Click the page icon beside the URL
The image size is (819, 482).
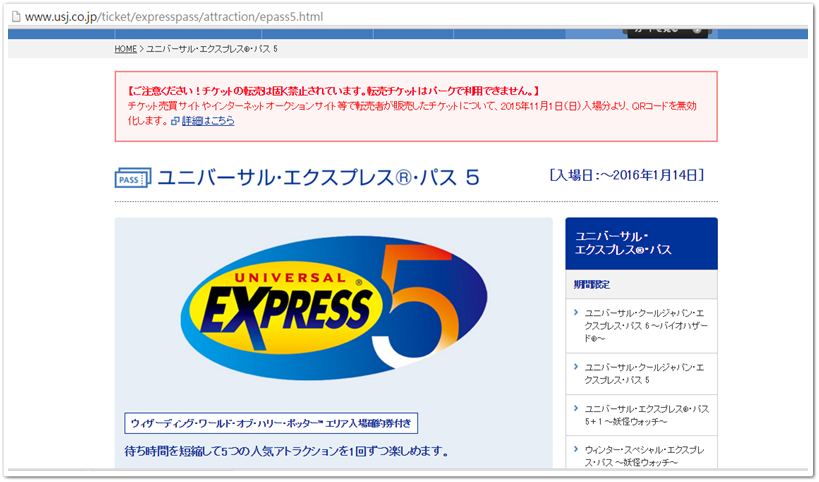point(16,17)
